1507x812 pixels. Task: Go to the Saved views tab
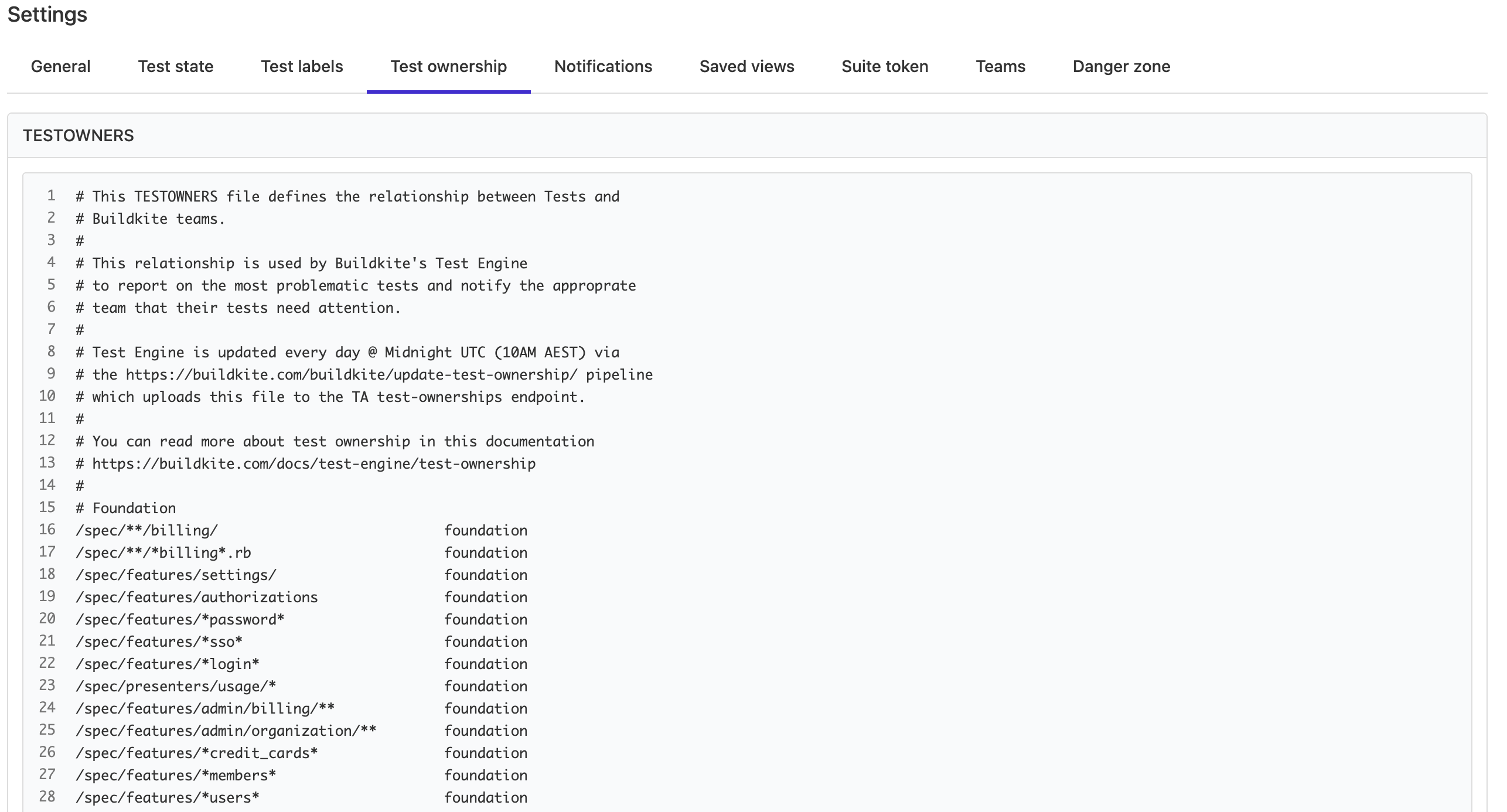tap(746, 66)
